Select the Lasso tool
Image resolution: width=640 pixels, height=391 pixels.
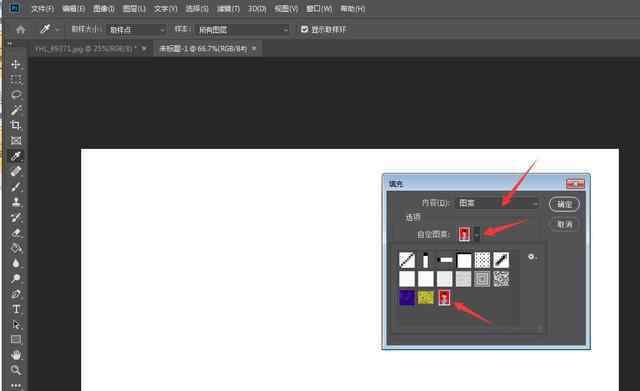tap(16, 95)
